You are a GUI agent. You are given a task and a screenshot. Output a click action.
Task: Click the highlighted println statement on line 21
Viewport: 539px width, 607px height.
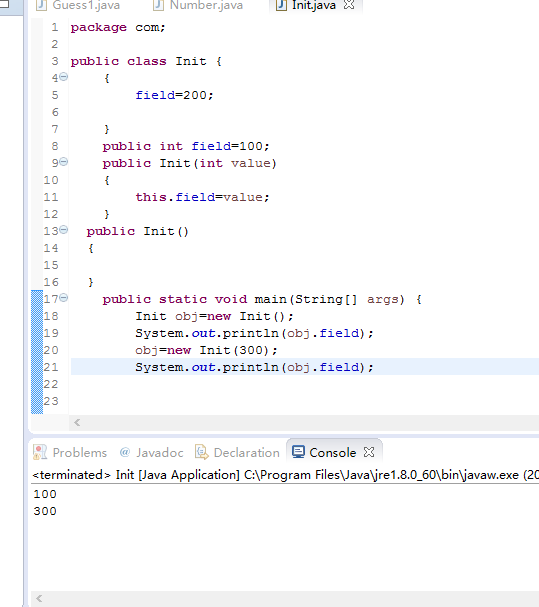click(x=254, y=367)
